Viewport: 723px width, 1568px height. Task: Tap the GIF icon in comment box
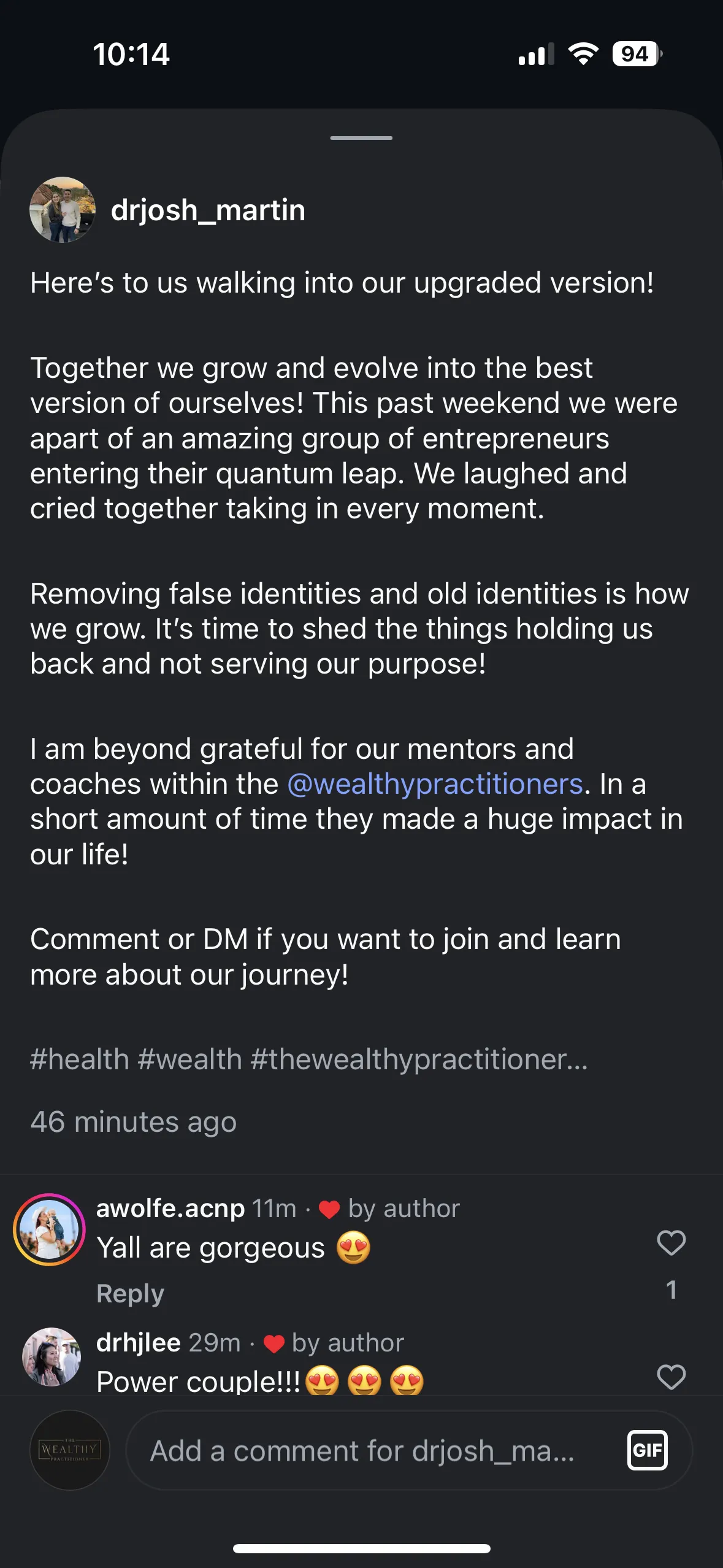pyautogui.click(x=647, y=1450)
